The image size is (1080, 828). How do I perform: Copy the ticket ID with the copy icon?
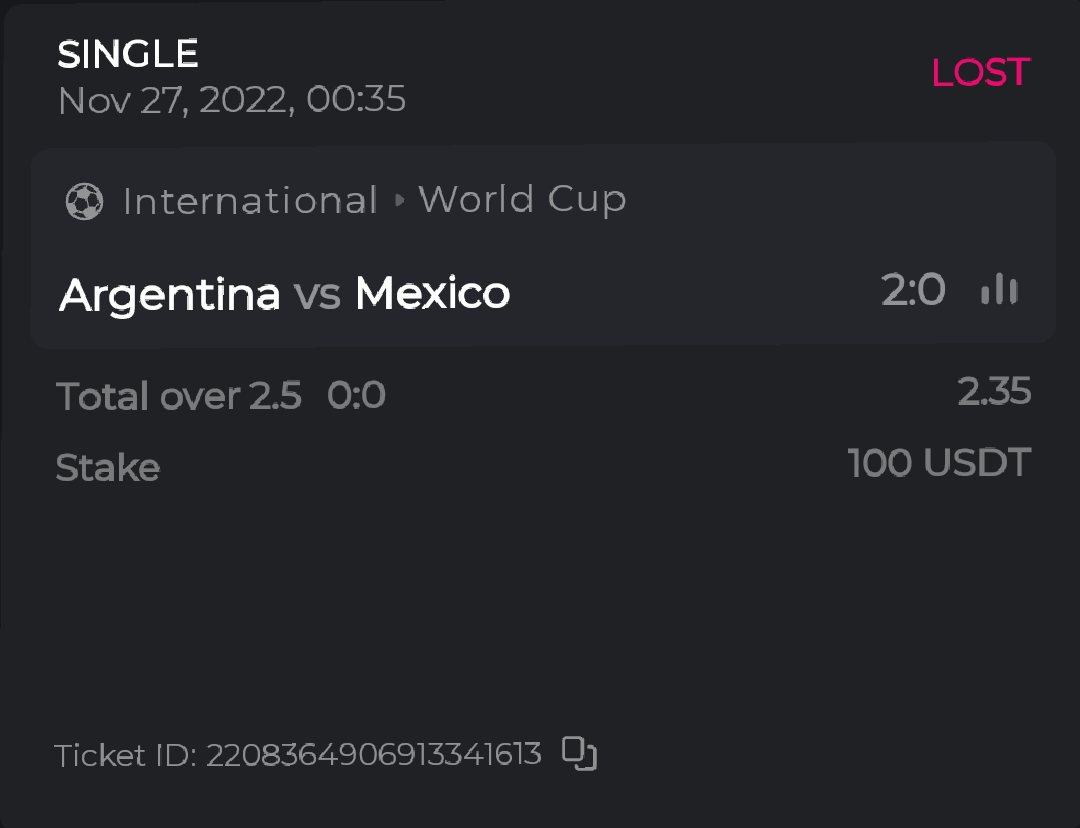click(579, 753)
